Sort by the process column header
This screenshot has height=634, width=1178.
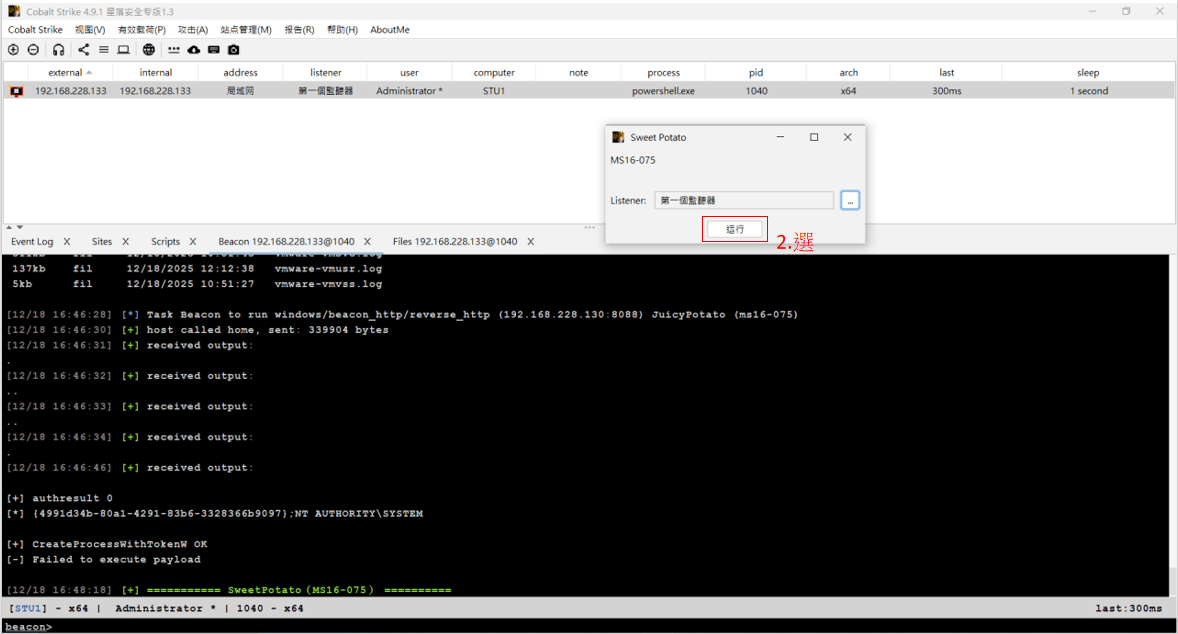point(663,73)
